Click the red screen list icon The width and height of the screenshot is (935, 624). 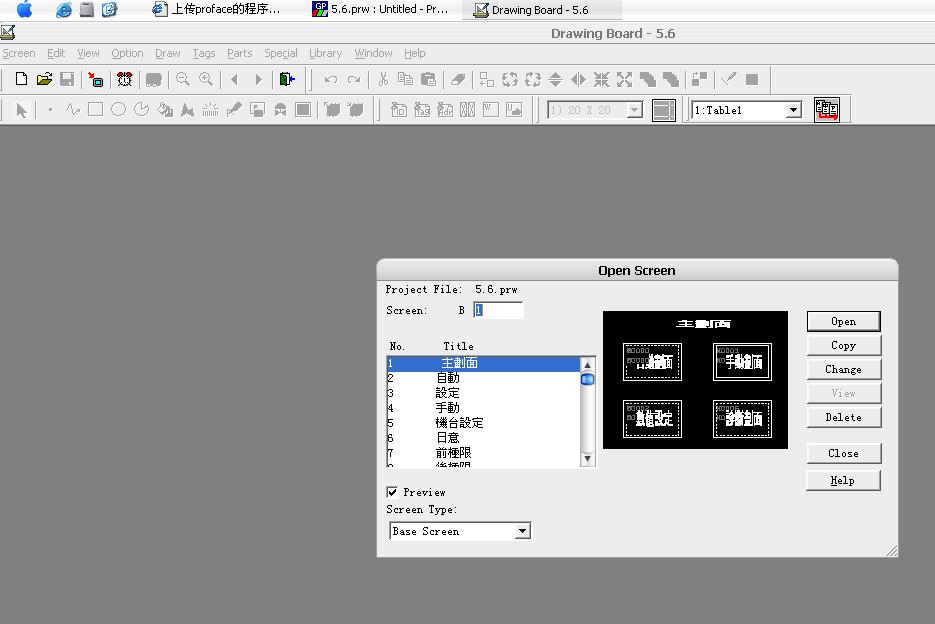(826, 110)
